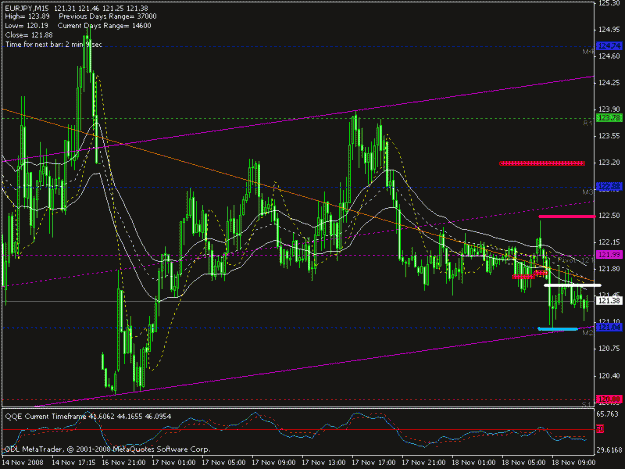Click the '18 Nov 09:00' time axis label
625x469 pixels.
[x=573, y=463]
